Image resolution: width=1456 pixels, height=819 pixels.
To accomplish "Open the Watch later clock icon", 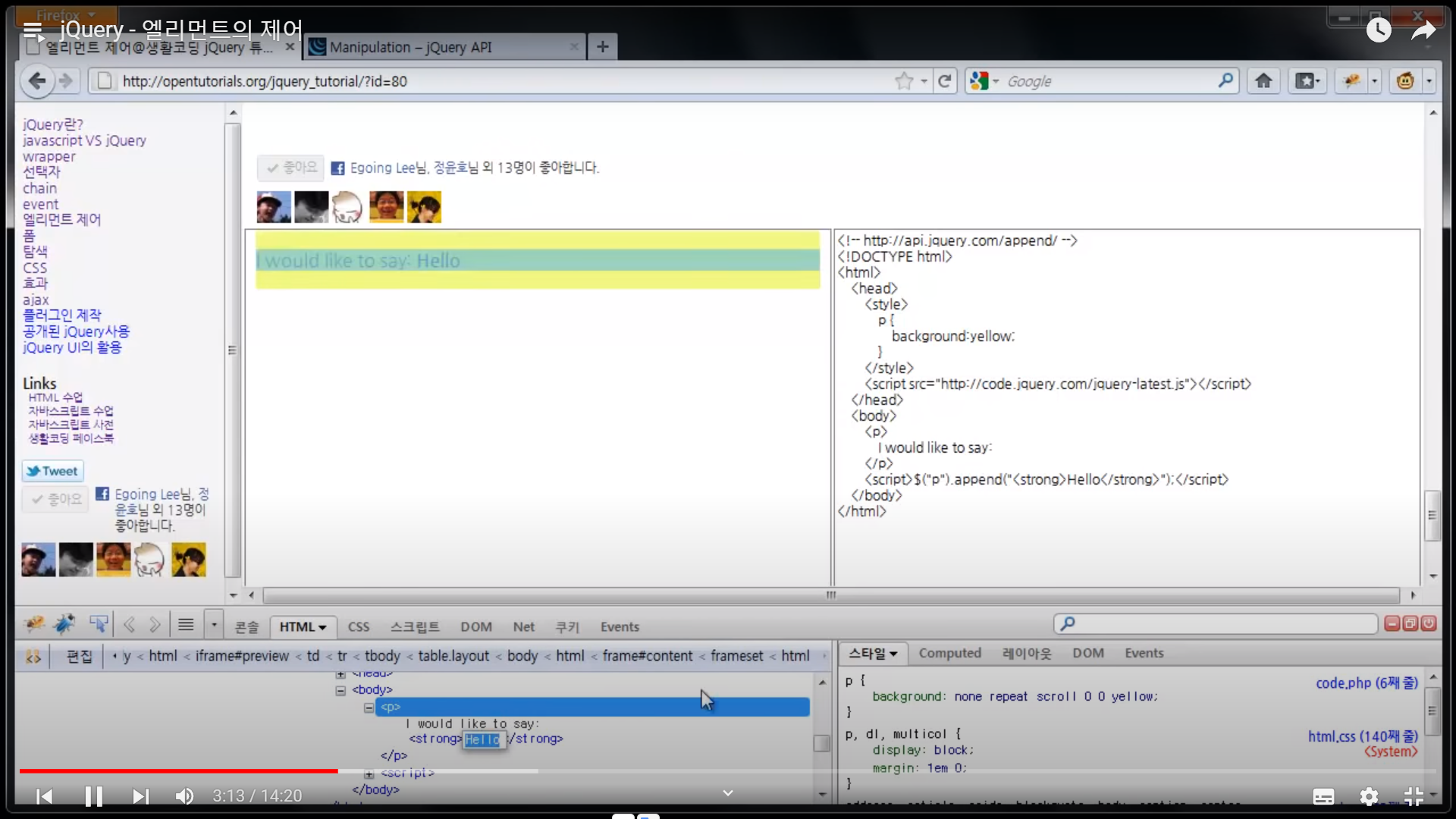I will click(1379, 30).
